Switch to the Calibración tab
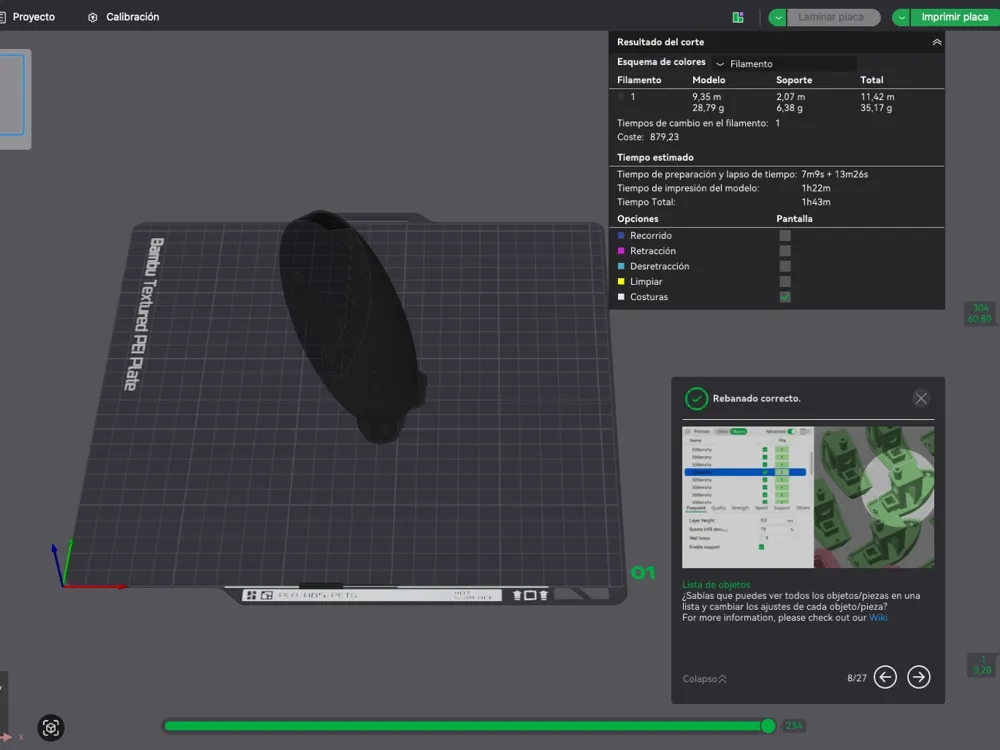The width and height of the screenshot is (1000, 750). 133,17
